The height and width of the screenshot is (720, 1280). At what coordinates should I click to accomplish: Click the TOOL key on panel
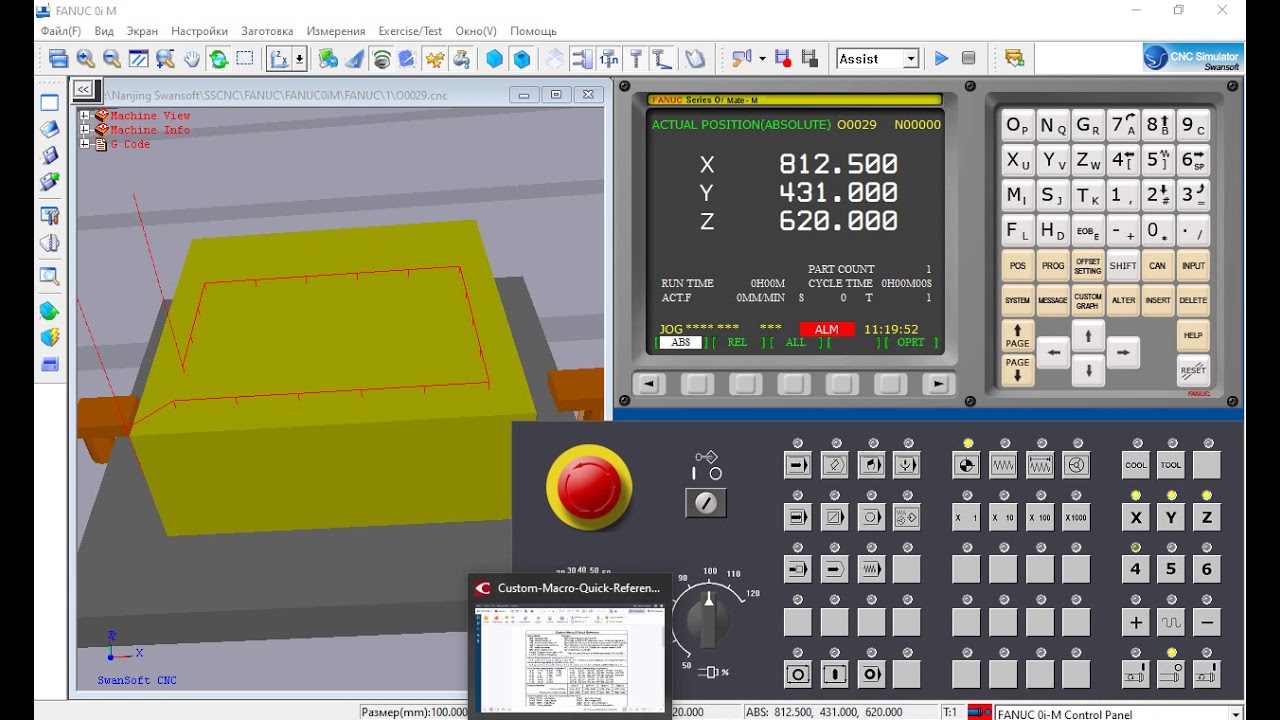click(1171, 465)
